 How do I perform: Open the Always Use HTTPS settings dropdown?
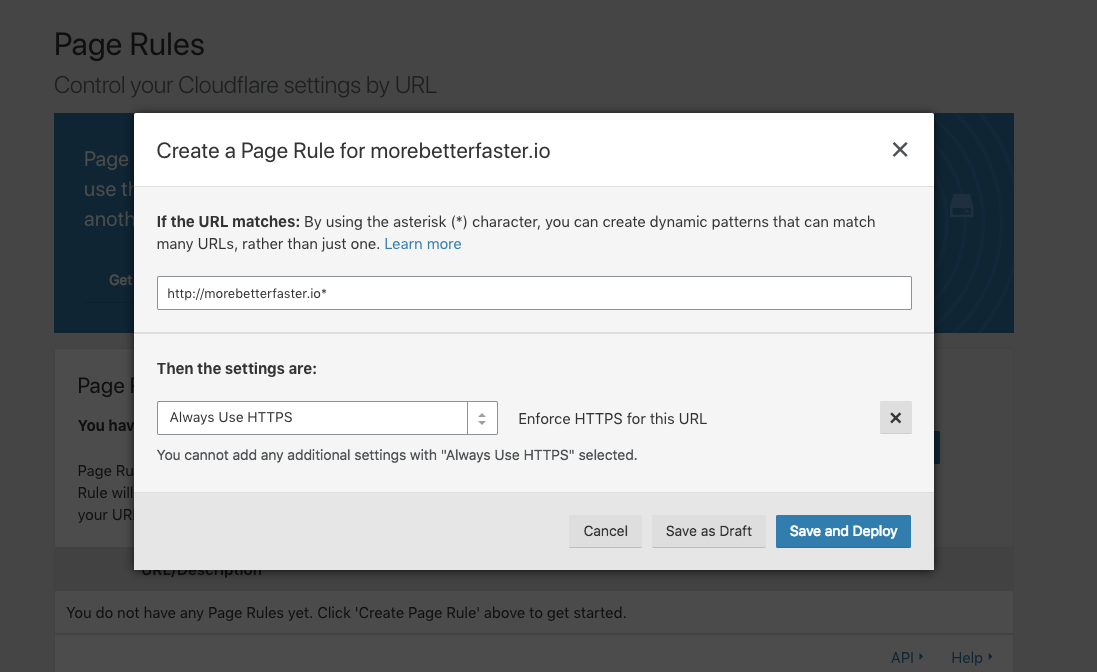[327, 417]
